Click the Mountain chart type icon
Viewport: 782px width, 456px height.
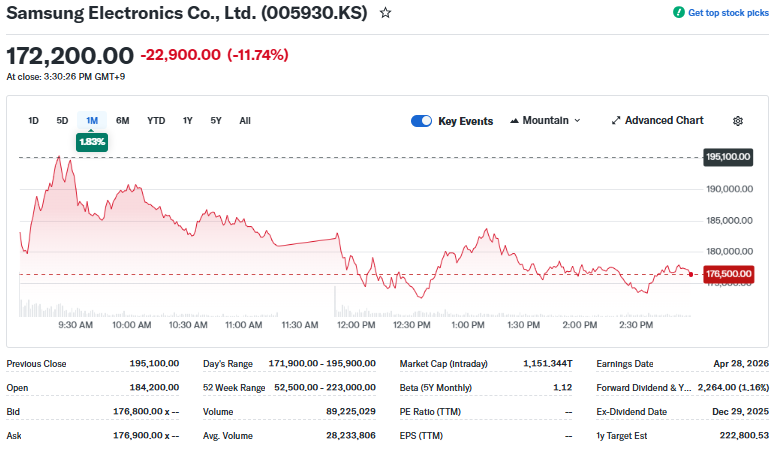point(514,121)
